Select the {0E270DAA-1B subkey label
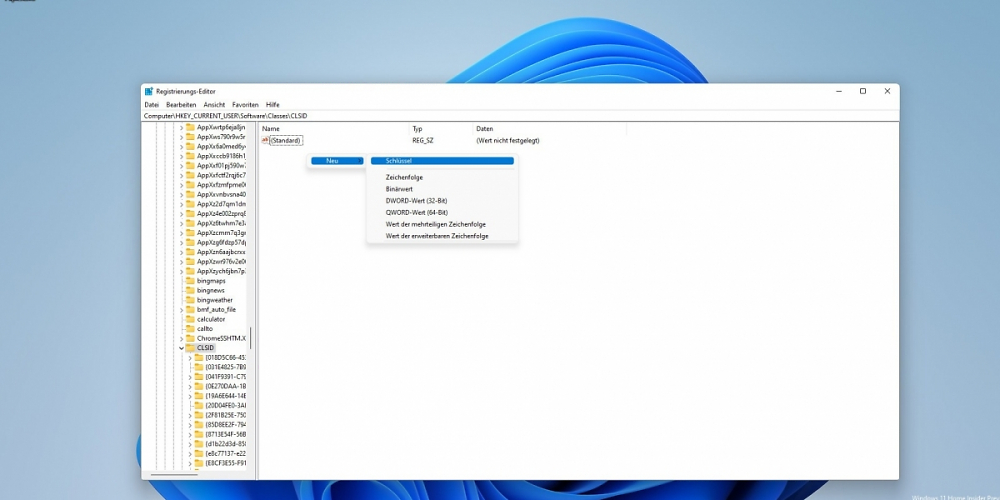The width and height of the screenshot is (1000, 500). point(226,386)
